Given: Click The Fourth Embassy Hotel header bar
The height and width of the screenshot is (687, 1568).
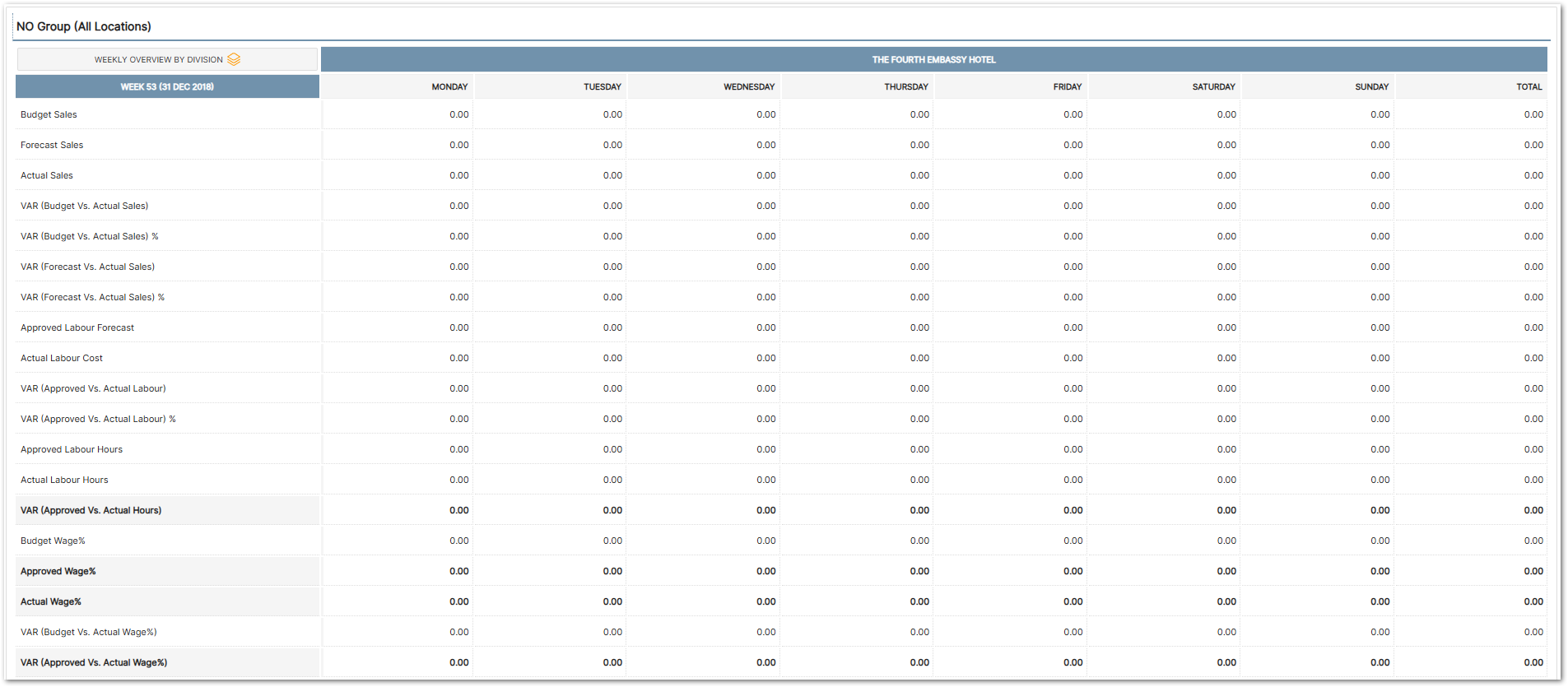Looking at the screenshot, I should [x=933, y=59].
